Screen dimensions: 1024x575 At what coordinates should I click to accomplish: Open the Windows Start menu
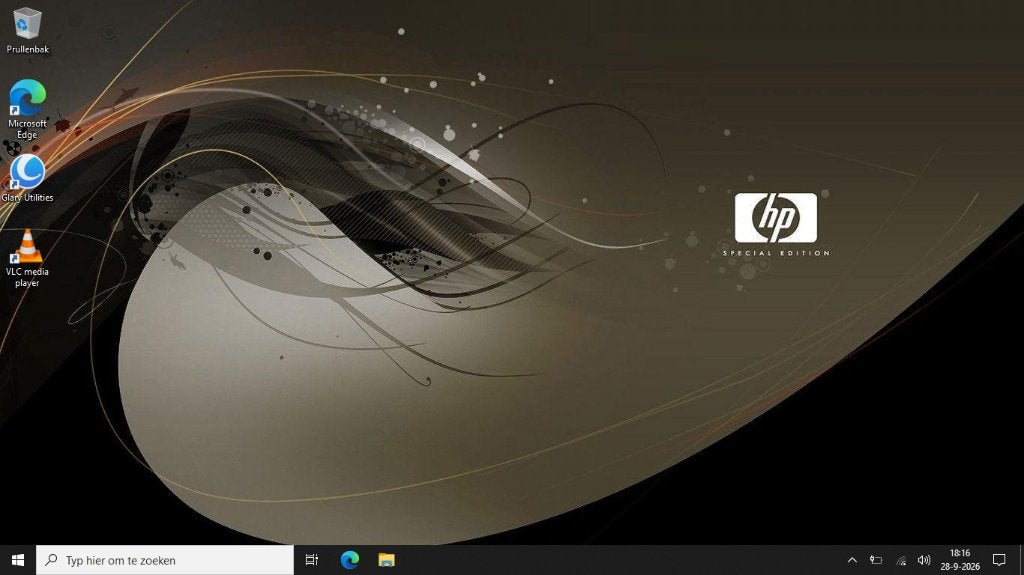(x=18, y=560)
